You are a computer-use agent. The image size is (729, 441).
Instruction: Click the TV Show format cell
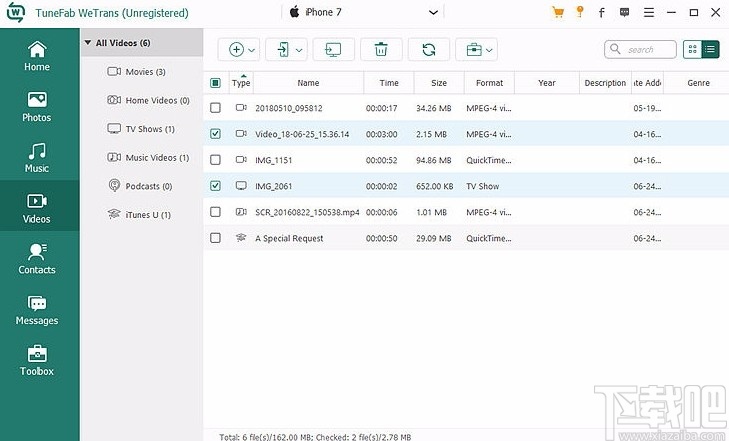483,186
